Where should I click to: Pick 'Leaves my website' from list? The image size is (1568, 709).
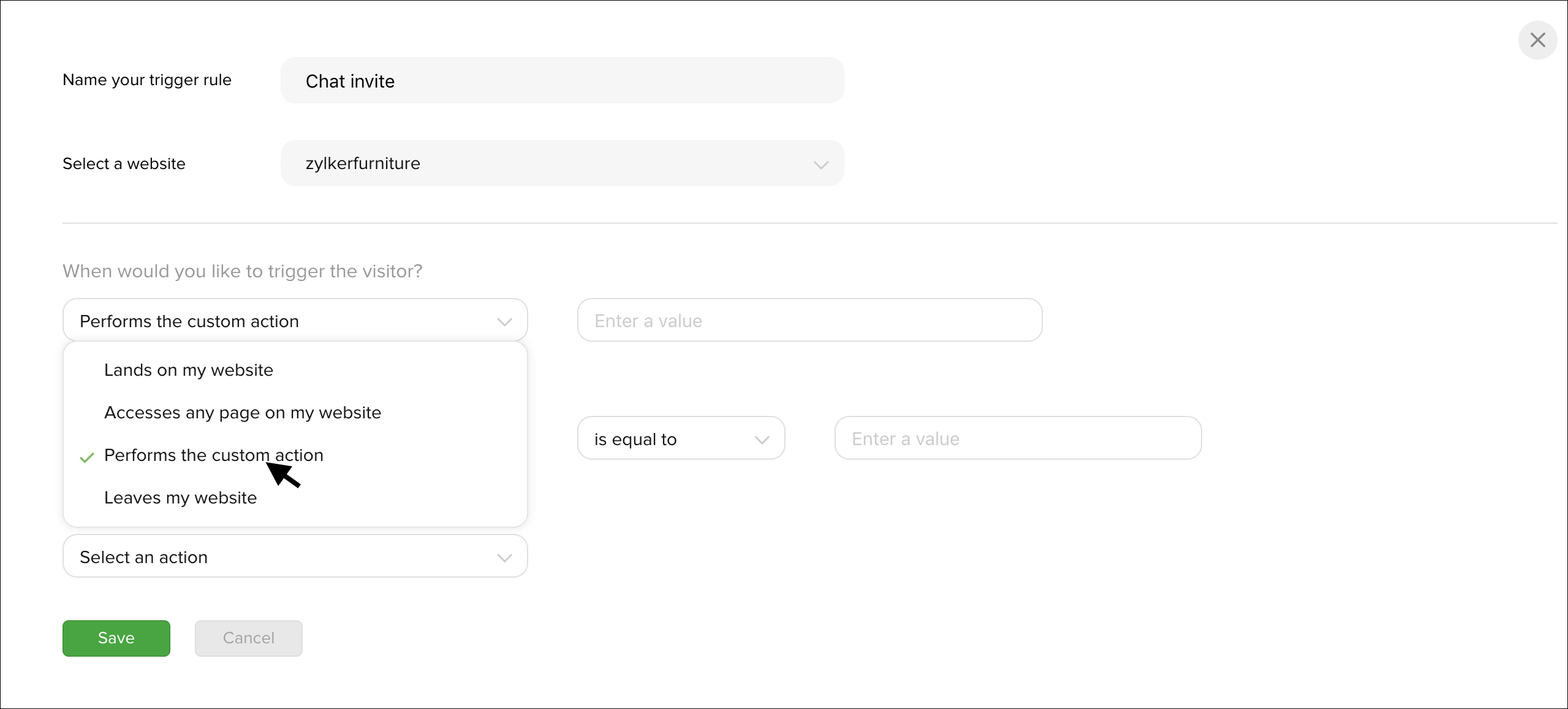180,497
